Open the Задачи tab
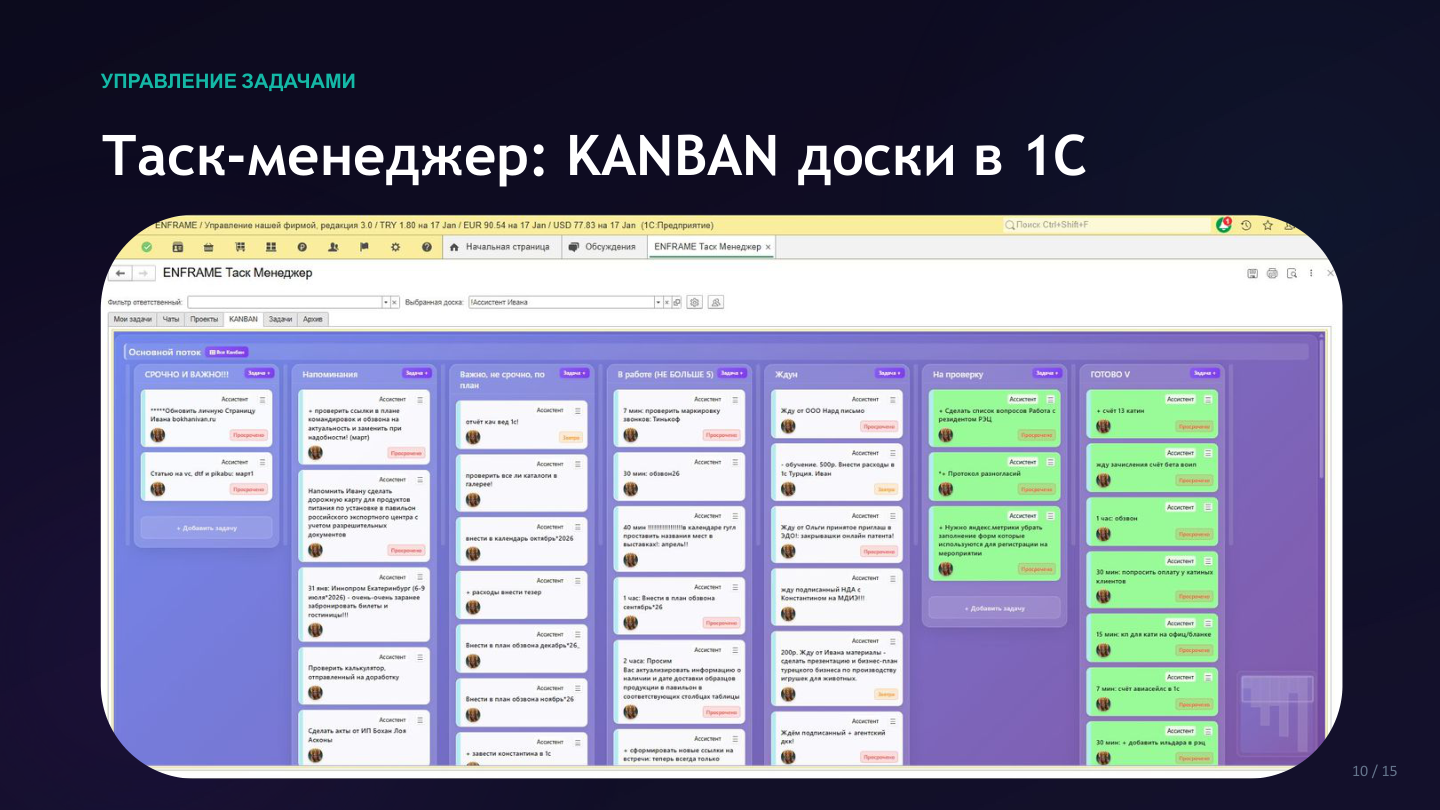 coord(280,319)
